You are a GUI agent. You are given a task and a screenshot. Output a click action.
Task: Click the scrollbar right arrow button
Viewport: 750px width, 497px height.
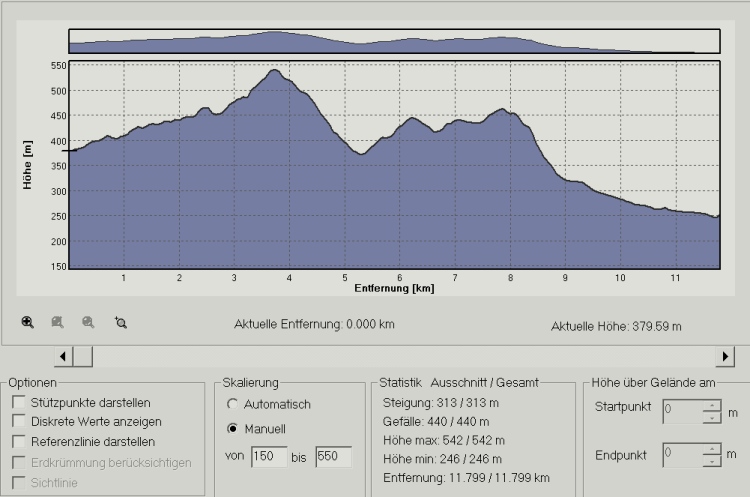point(725,356)
